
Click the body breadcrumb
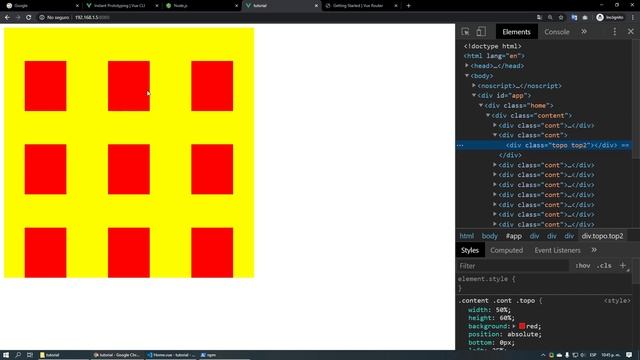coord(489,236)
